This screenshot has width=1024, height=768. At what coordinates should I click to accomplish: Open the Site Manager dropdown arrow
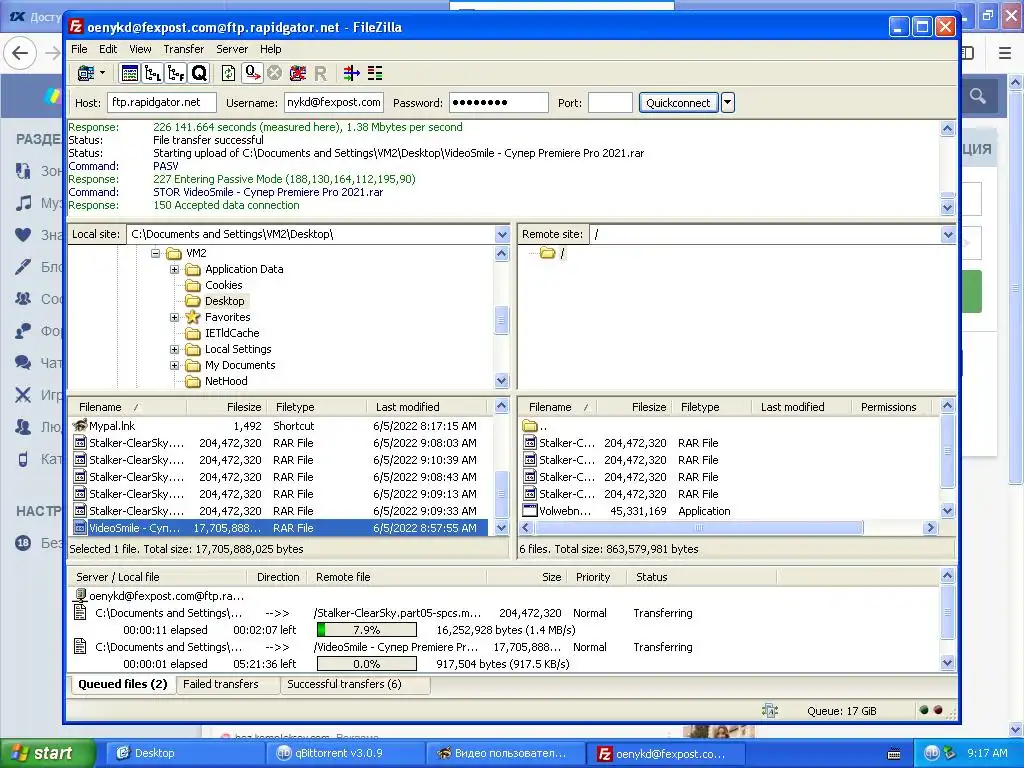(103, 73)
